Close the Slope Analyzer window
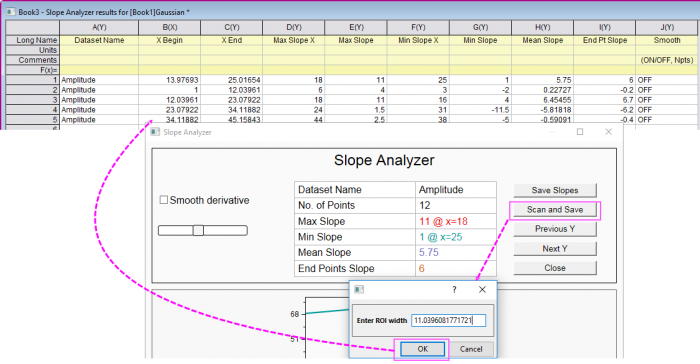The height and width of the screenshot is (364, 700). [x=608, y=132]
